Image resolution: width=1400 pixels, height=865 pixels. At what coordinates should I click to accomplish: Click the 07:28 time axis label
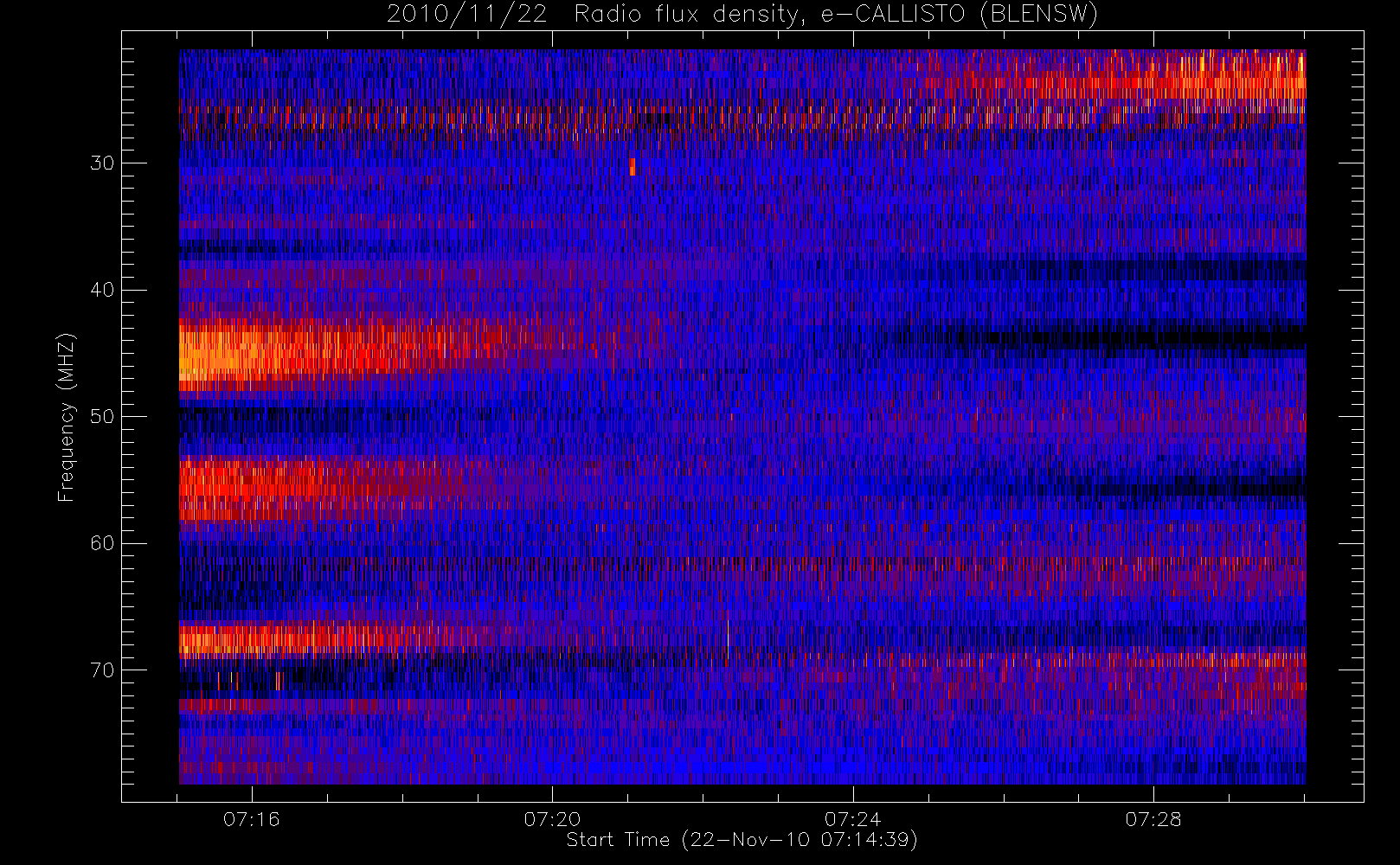[1153, 819]
